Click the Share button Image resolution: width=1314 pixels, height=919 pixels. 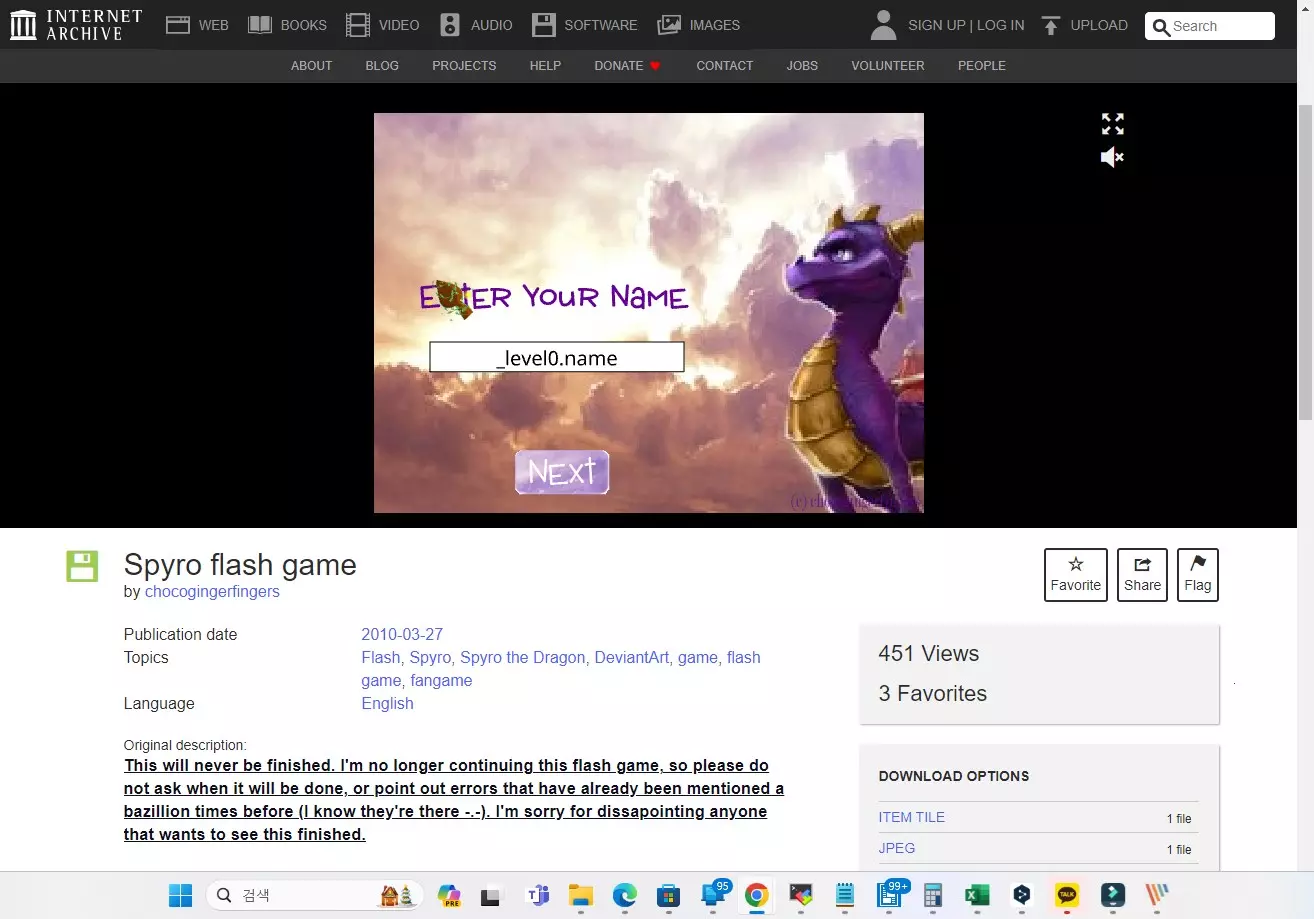click(x=1142, y=575)
